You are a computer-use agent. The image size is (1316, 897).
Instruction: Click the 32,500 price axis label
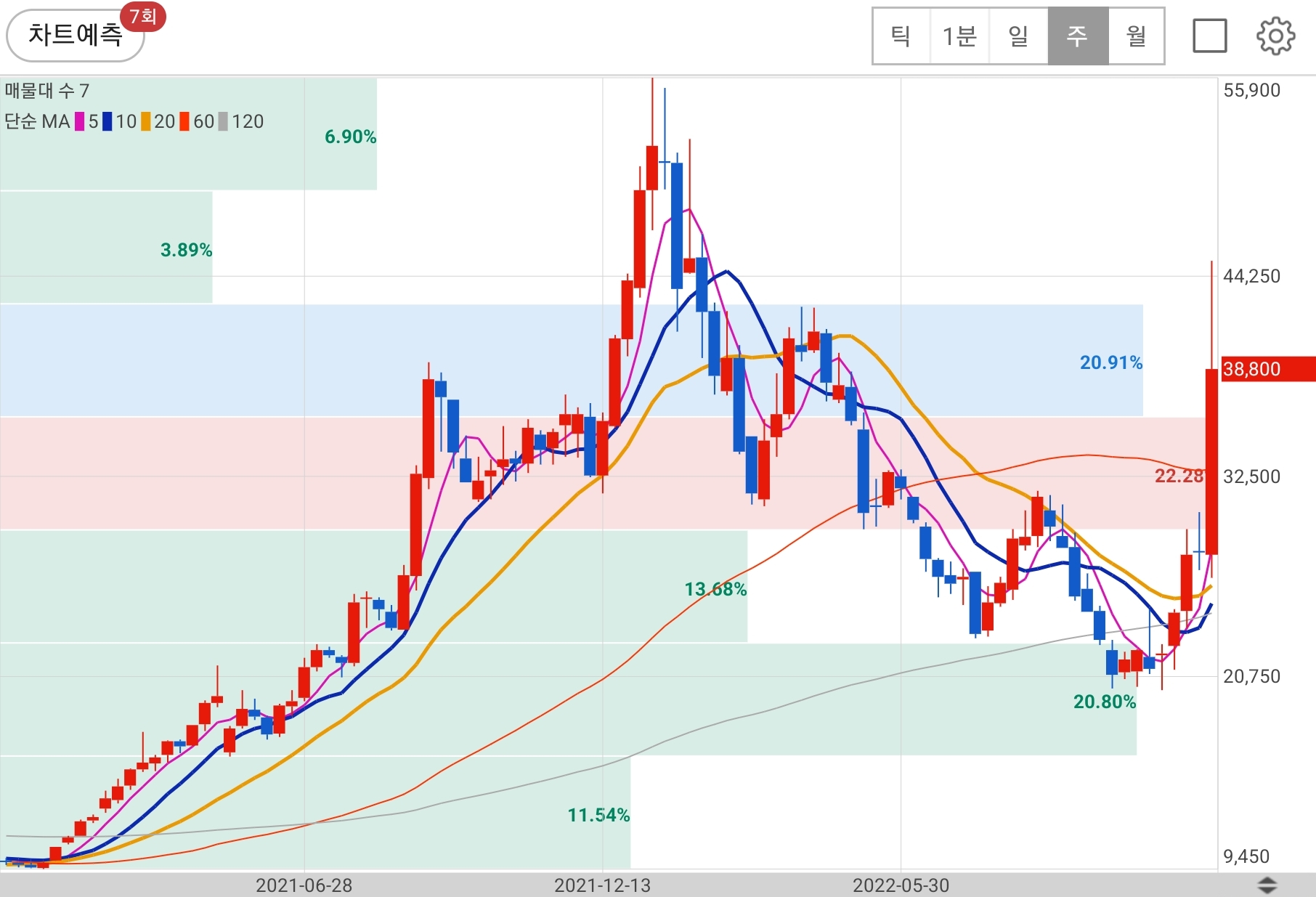coord(1251,476)
